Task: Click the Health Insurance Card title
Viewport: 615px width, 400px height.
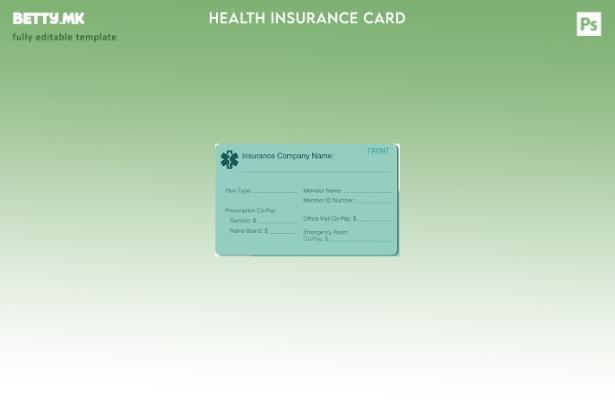Action: [x=307, y=18]
